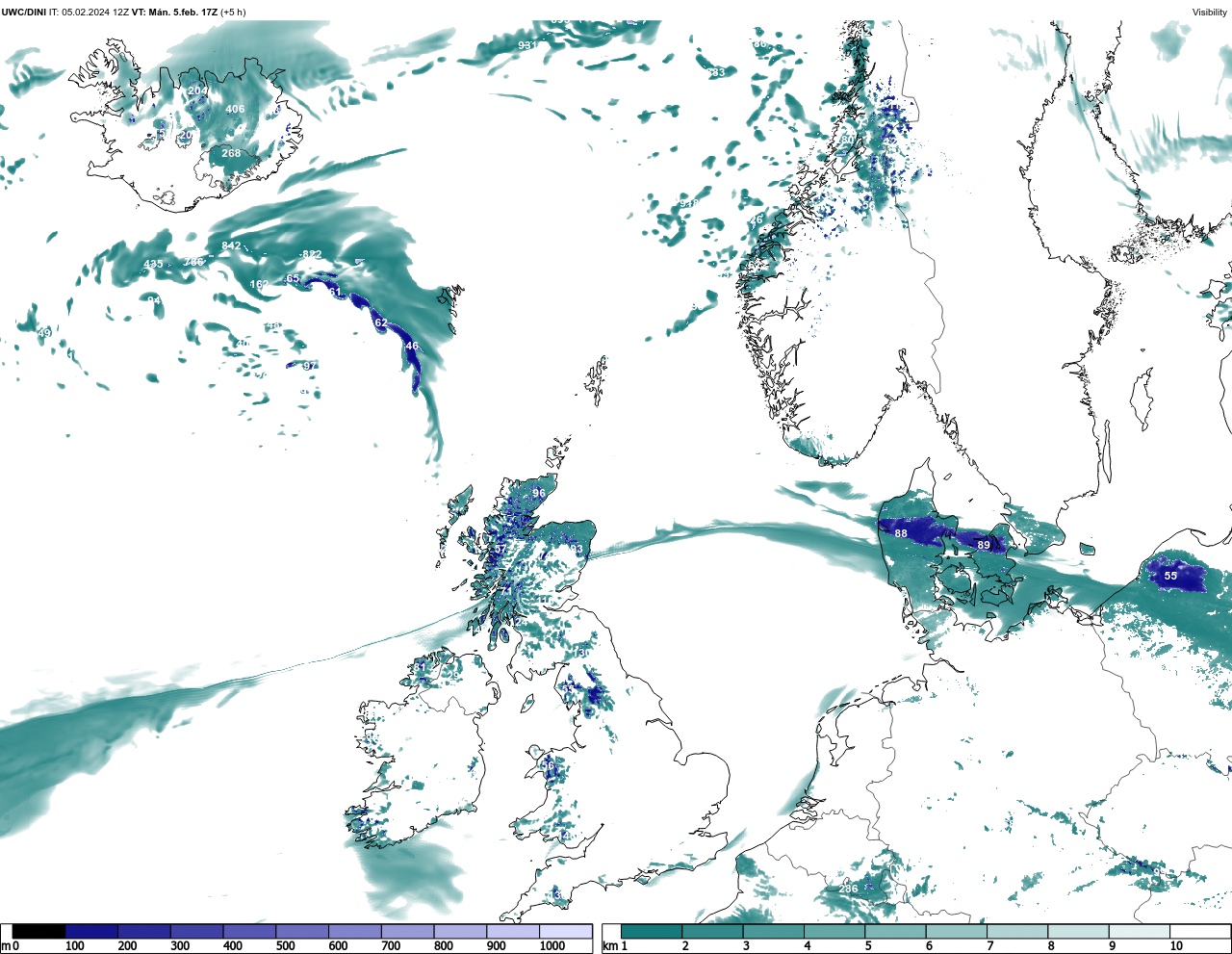
Task: Click the 'UWC/DINI' model label in header
Action: (24, 12)
